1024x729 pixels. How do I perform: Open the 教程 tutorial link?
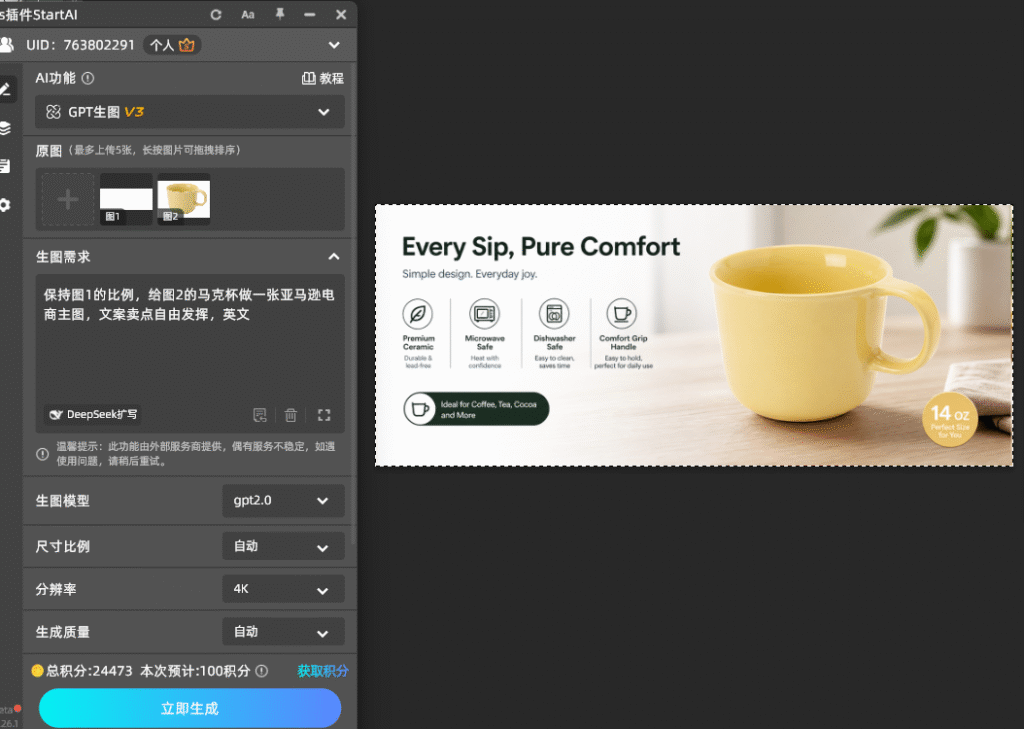[x=323, y=78]
